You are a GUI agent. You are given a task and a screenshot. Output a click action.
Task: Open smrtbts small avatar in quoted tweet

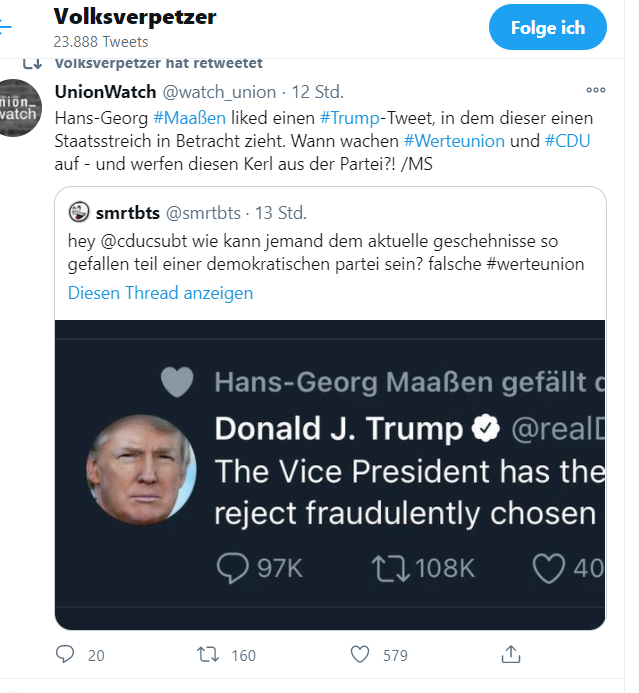click(x=79, y=212)
